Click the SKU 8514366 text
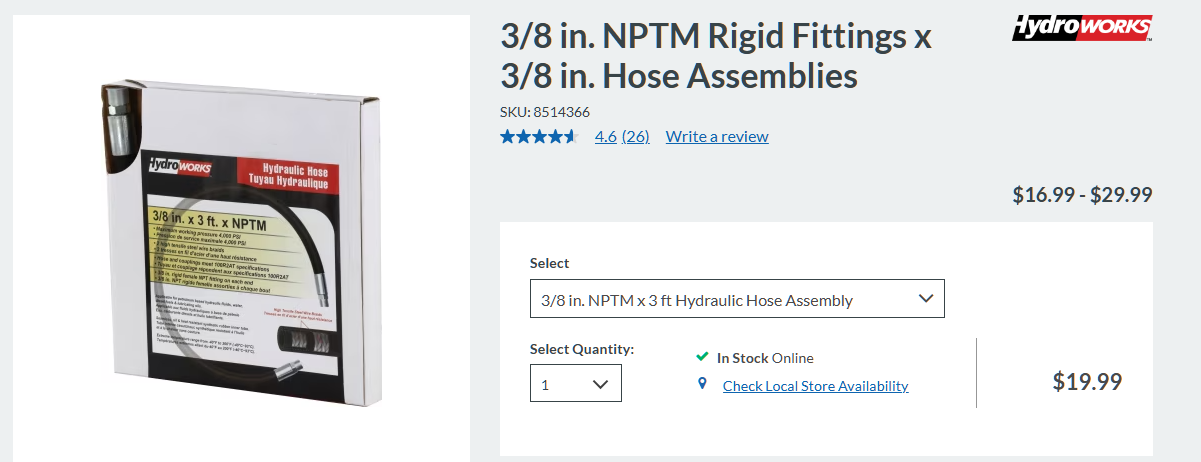1201x462 pixels. point(545,112)
